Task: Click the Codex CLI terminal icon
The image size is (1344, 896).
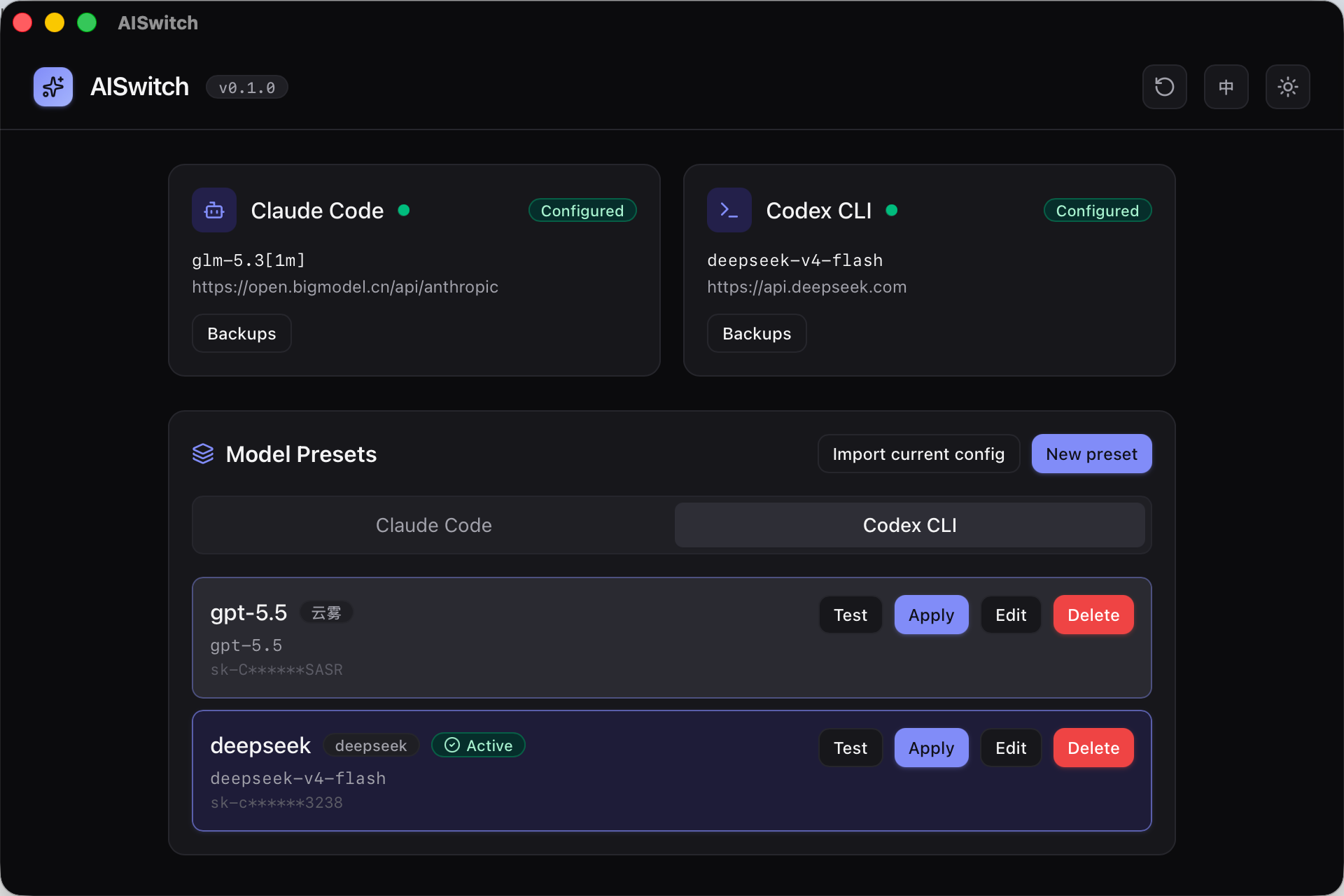Action: [x=729, y=210]
